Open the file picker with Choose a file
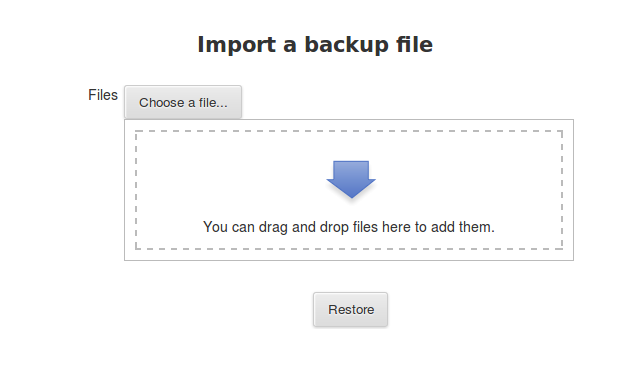Viewport: 618px width, 369px height. 183,102
